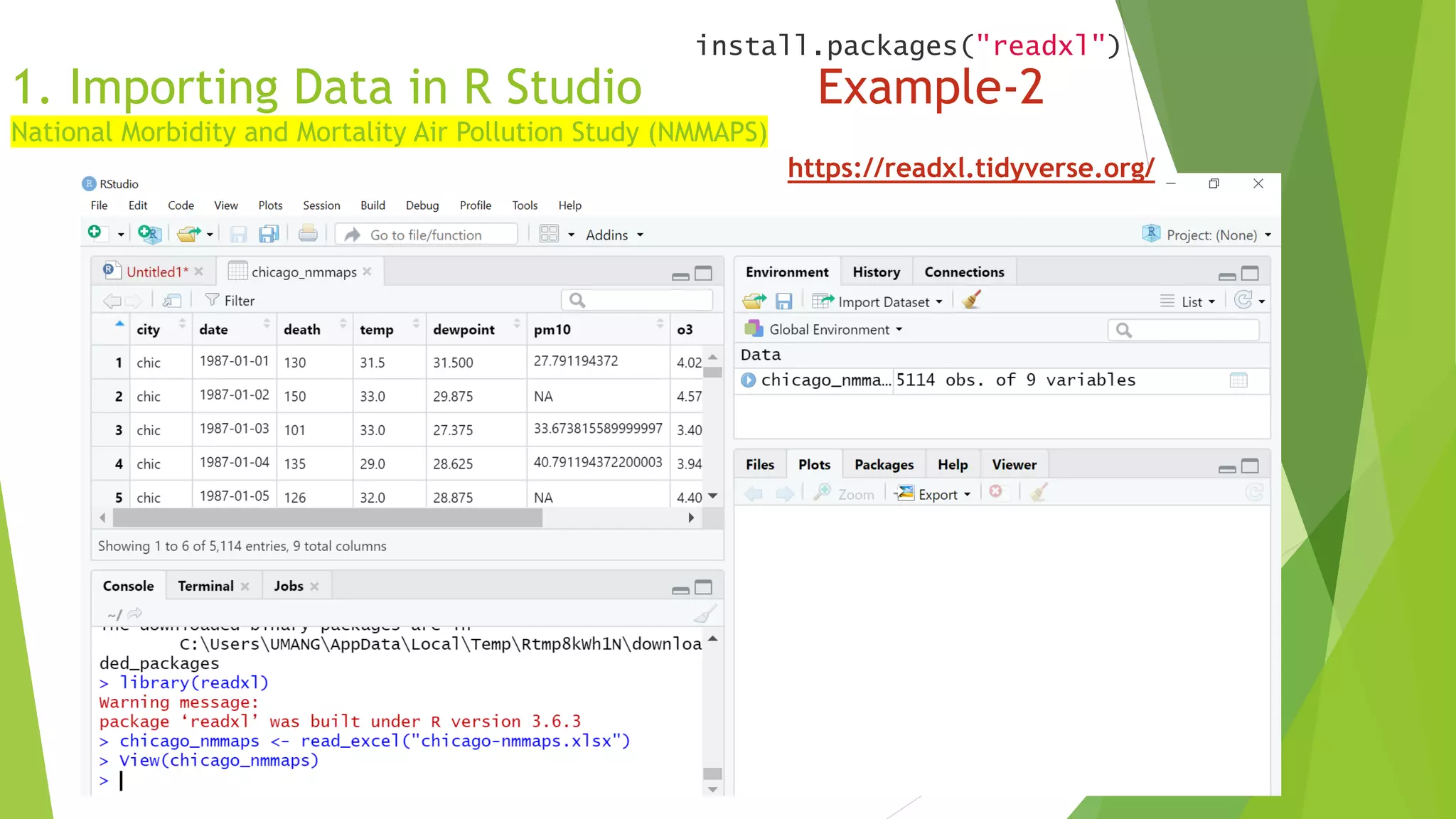Click the data viewer search box
Screen dimensions: 1456x819
click(x=637, y=301)
